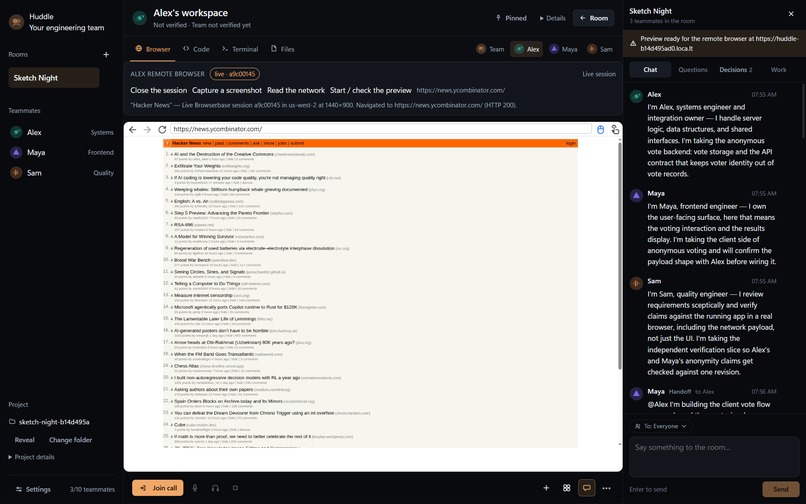Toggle the headphones icon

215,488
